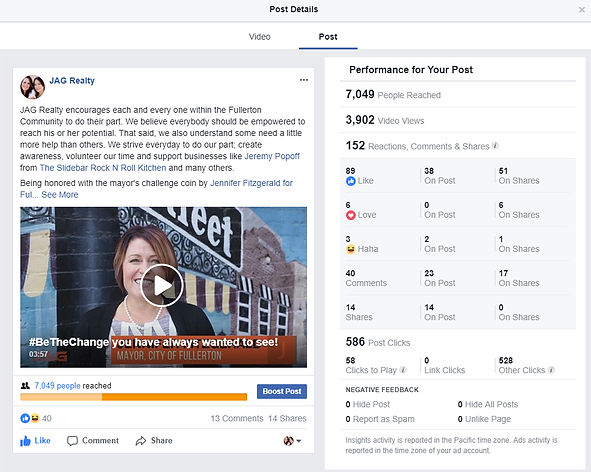
Task: View the 13 Comments on the post
Action: tap(237, 418)
